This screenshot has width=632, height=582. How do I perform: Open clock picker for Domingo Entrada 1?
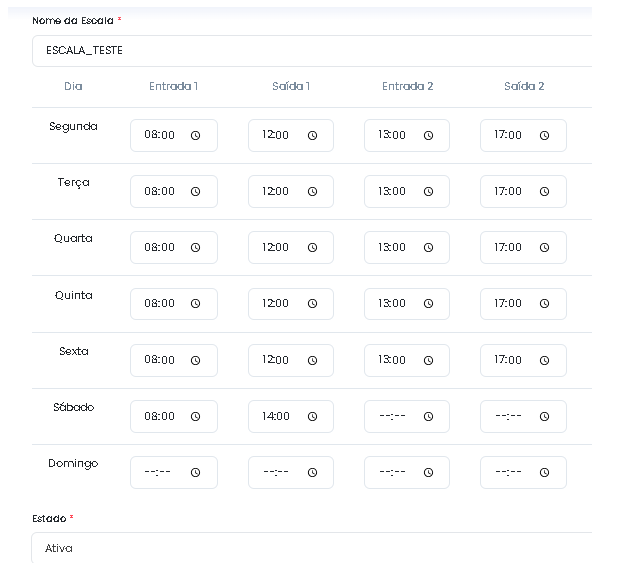click(x=195, y=472)
